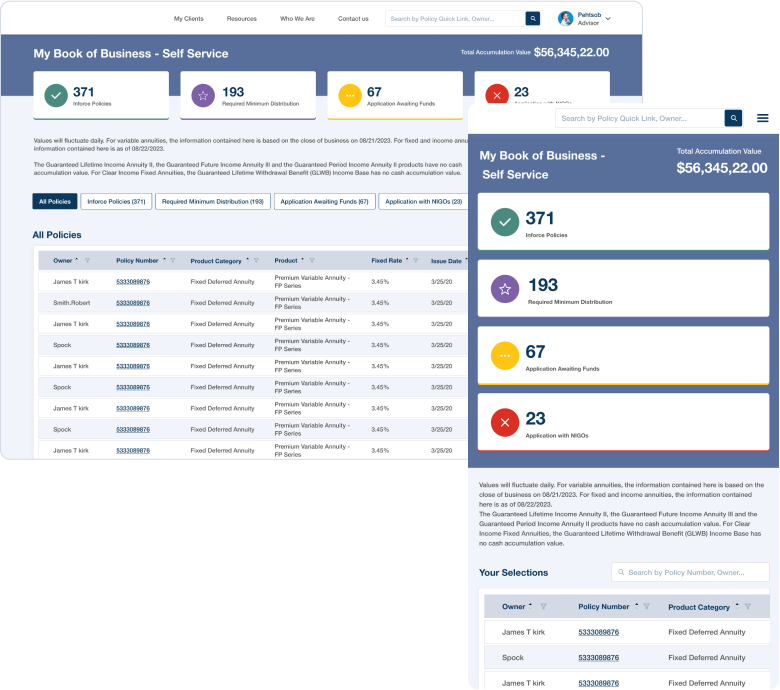The height and width of the screenshot is (690, 780).
Task: Sort desktop table by Owner column
Action: (x=77, y=260)
